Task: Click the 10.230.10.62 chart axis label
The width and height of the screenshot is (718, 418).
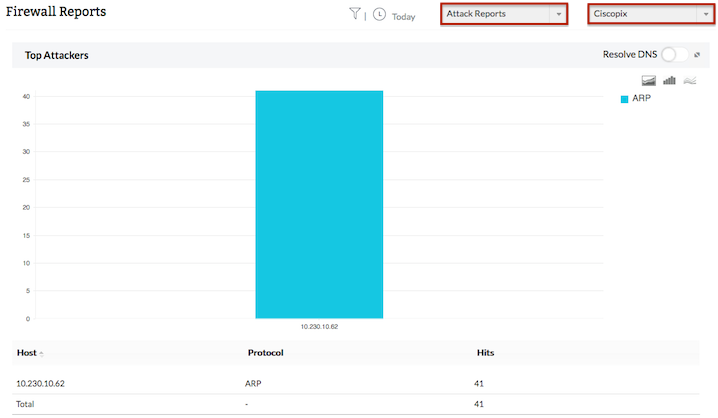Action: coord(319,326)
